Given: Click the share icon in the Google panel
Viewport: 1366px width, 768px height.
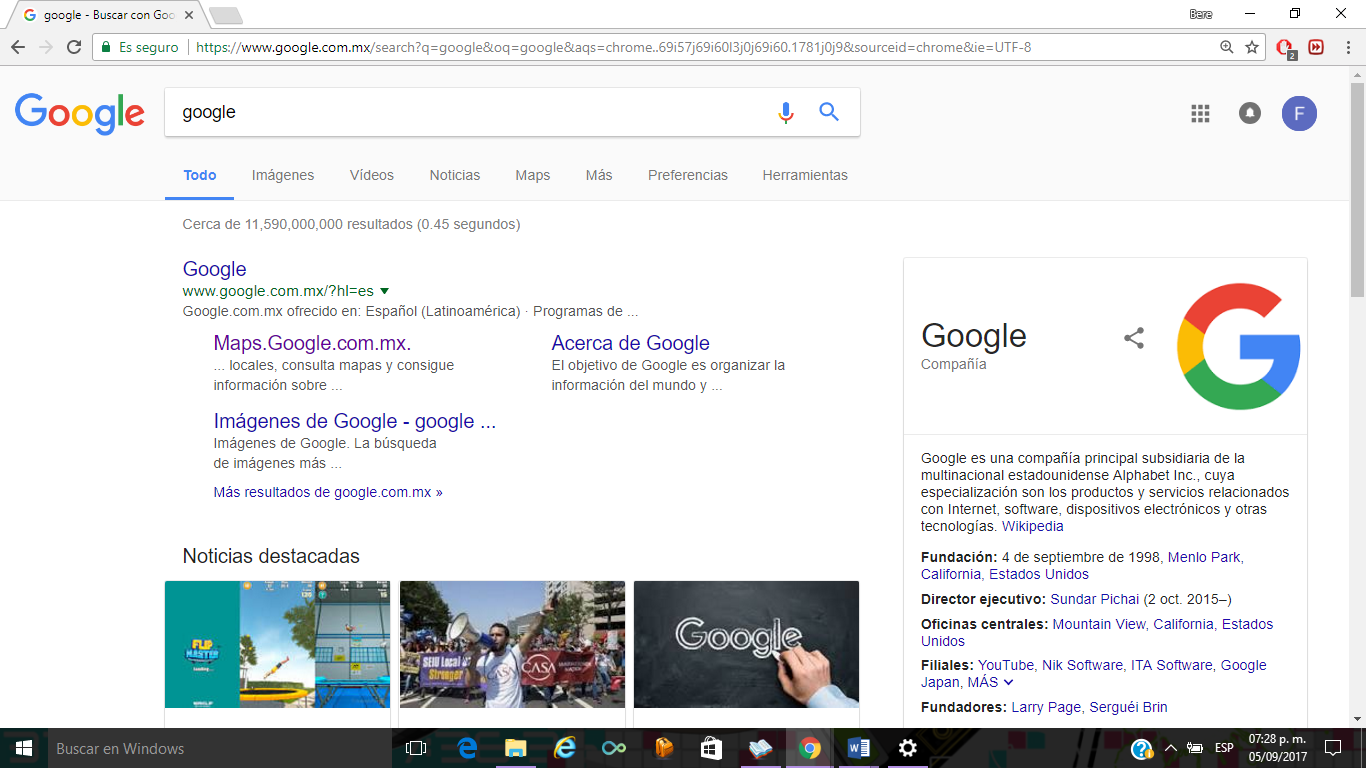Looking at the screenshot, I should tap(1134, 338).
